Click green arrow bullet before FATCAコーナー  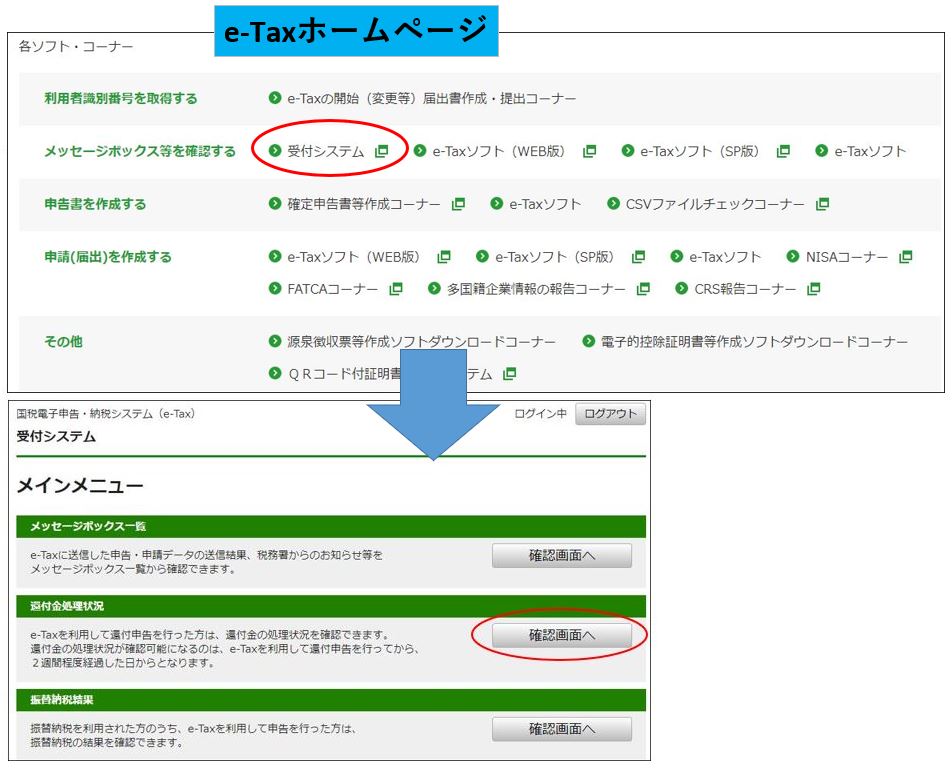[275, 288]
